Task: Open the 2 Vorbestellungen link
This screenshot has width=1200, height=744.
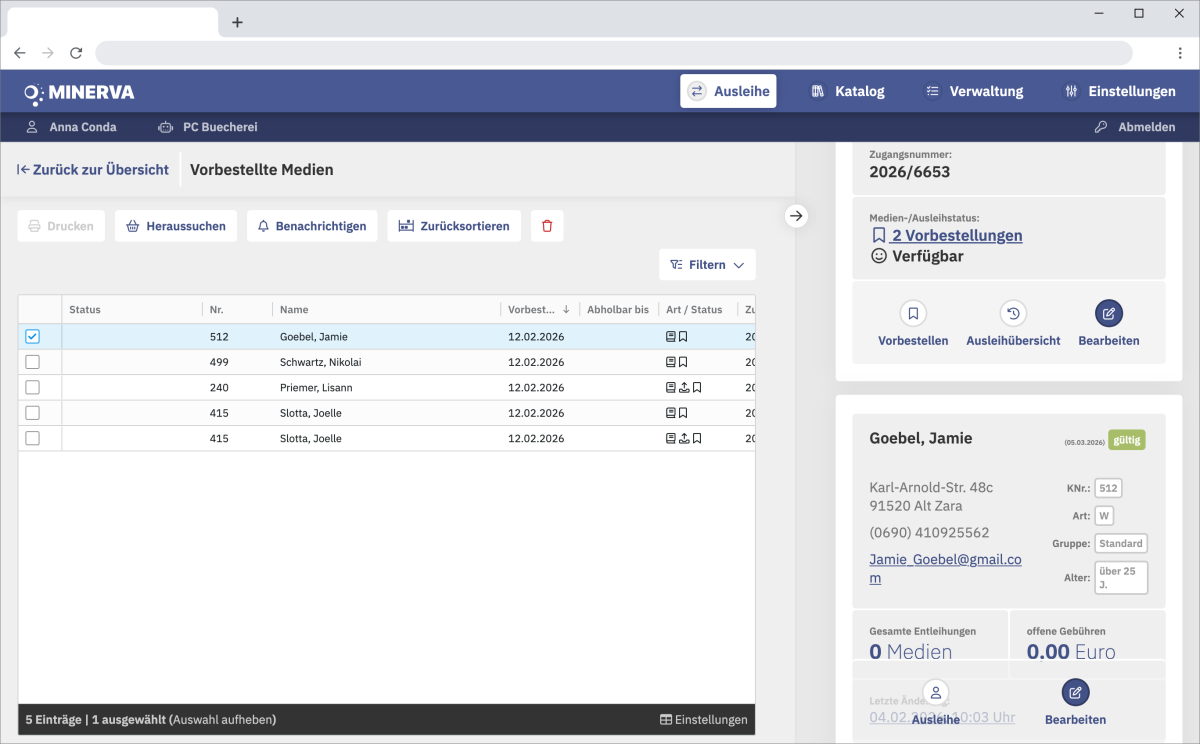Action: (947, 235)
